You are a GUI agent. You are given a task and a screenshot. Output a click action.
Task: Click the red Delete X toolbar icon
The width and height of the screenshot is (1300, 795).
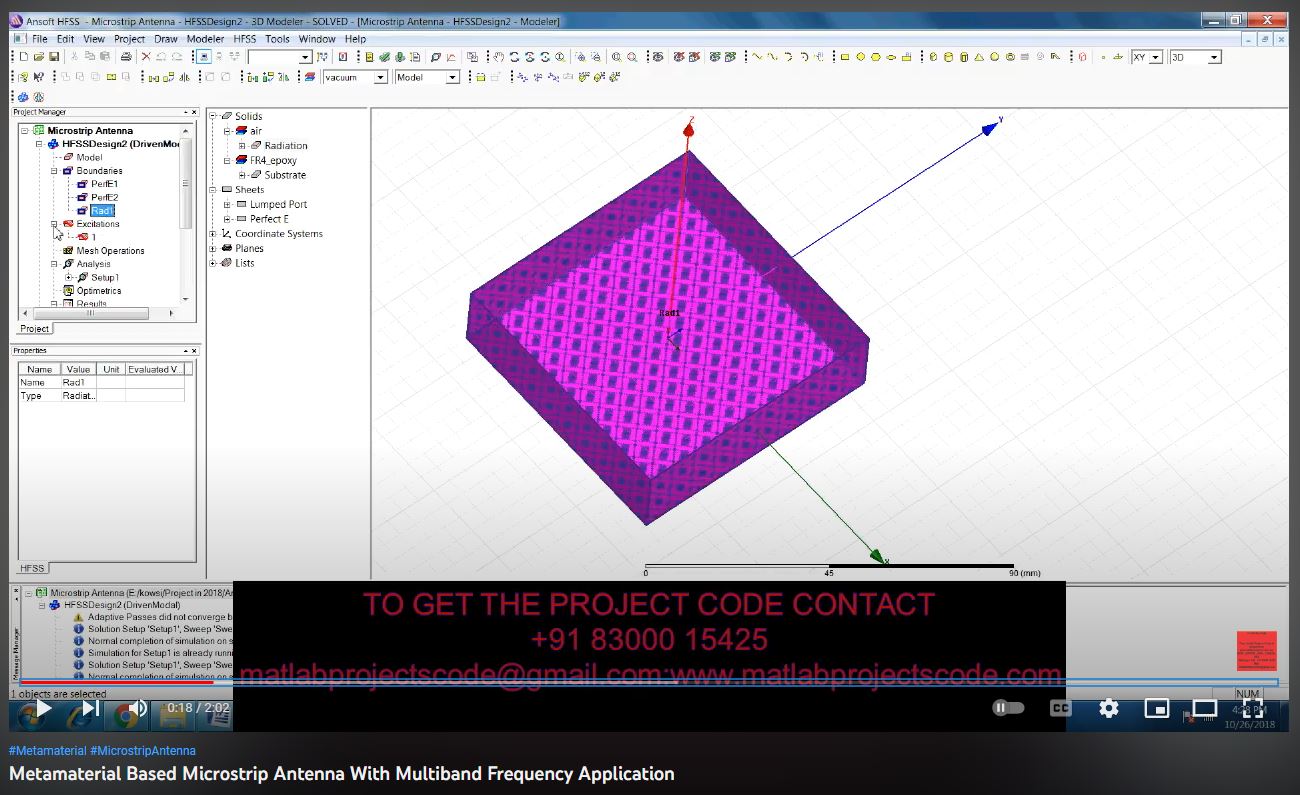(x=146, y=57)
